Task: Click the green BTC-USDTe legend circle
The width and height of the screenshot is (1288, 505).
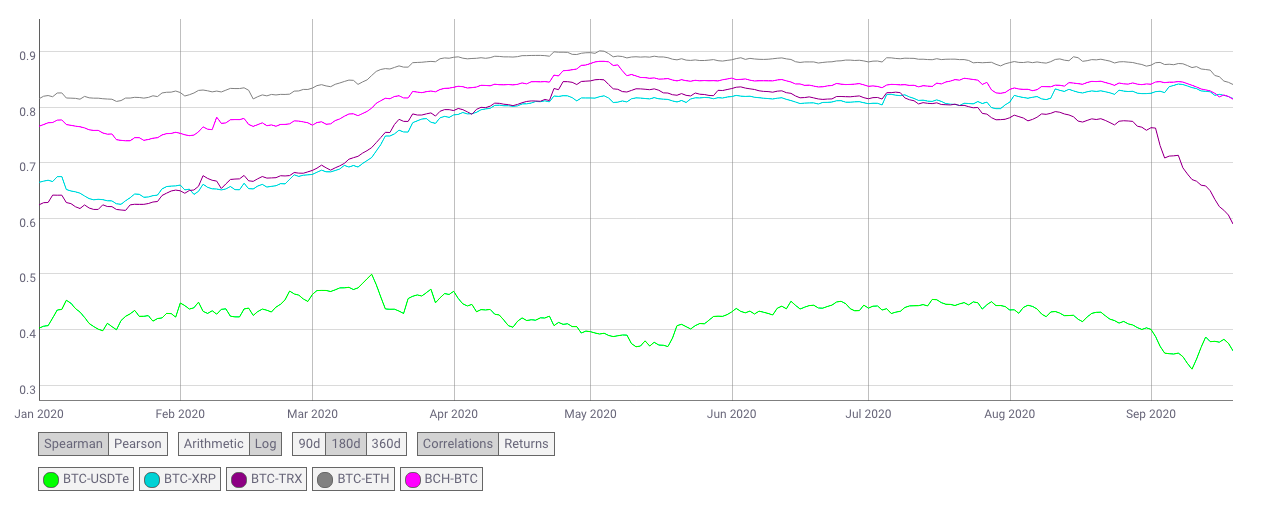Action: [x=51, y=480]
